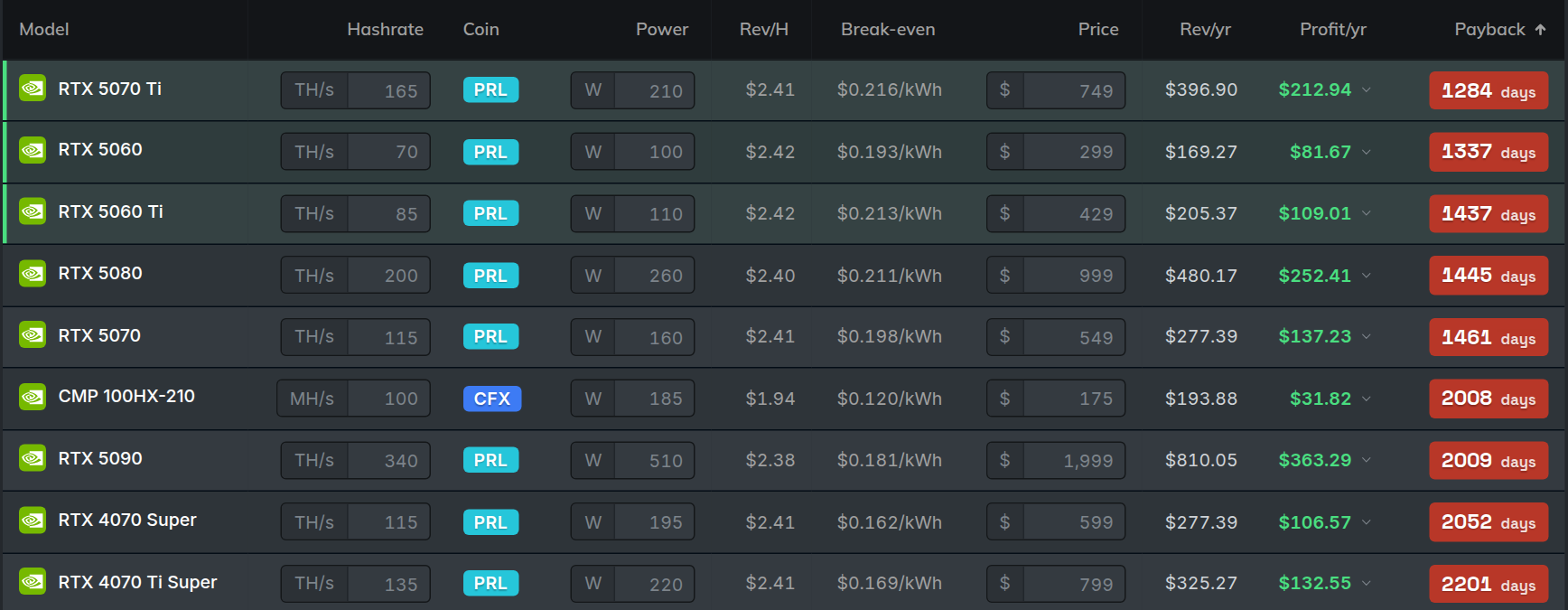Select the RTX 4070 Ti Super model name

(137, 582)
